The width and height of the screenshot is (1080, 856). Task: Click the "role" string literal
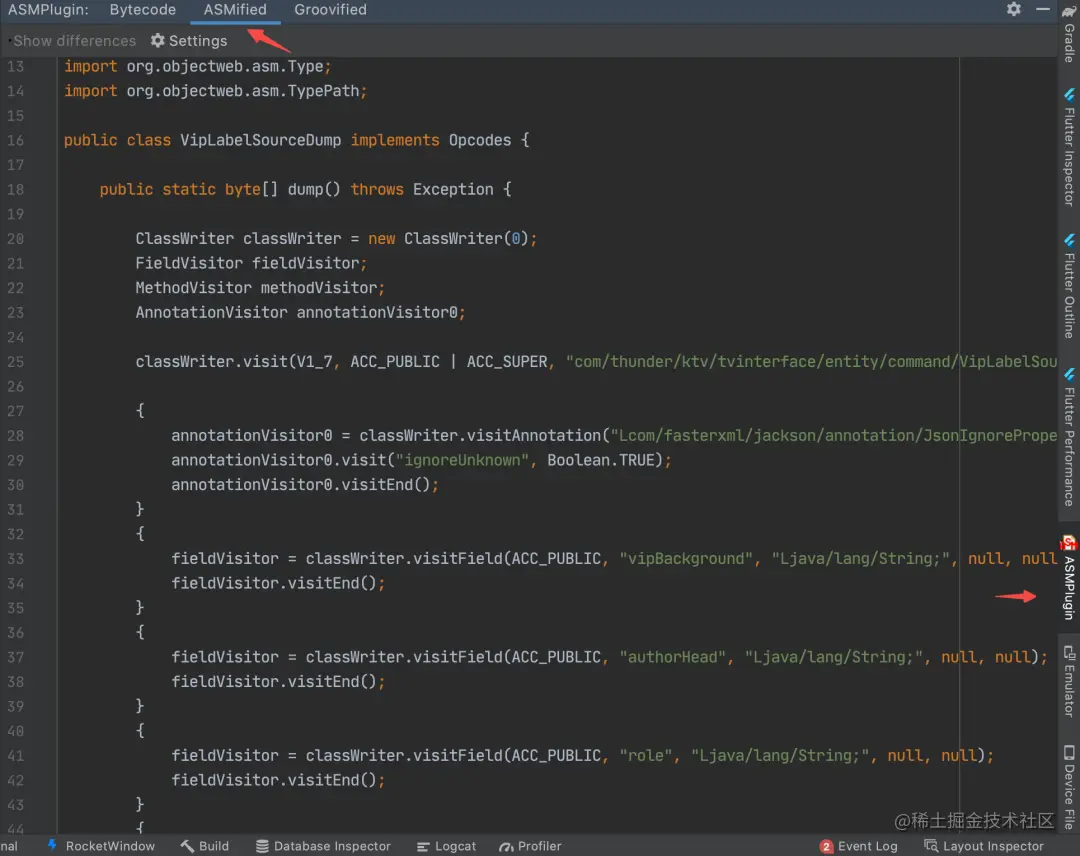click(x=645, y=755)
